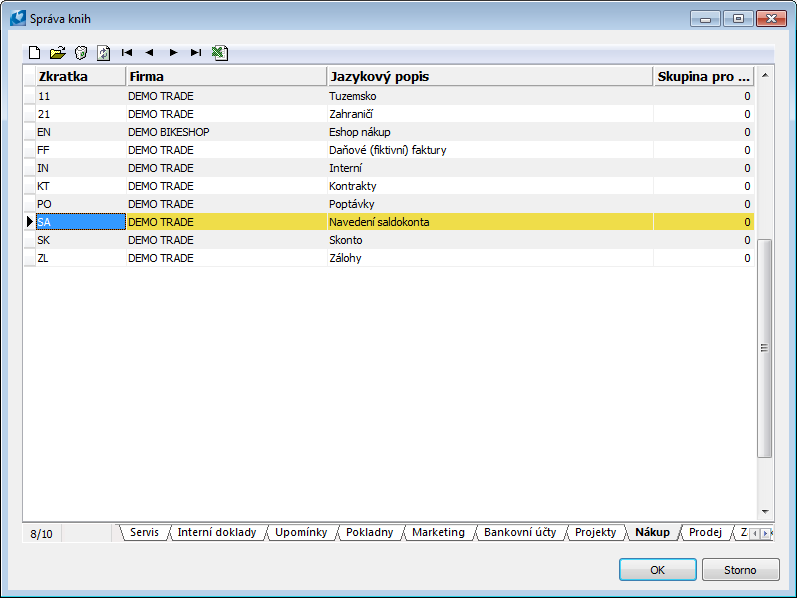Cancel with the Storno button
The height and width of the screenshot is (598, 797).
(740, 570)
